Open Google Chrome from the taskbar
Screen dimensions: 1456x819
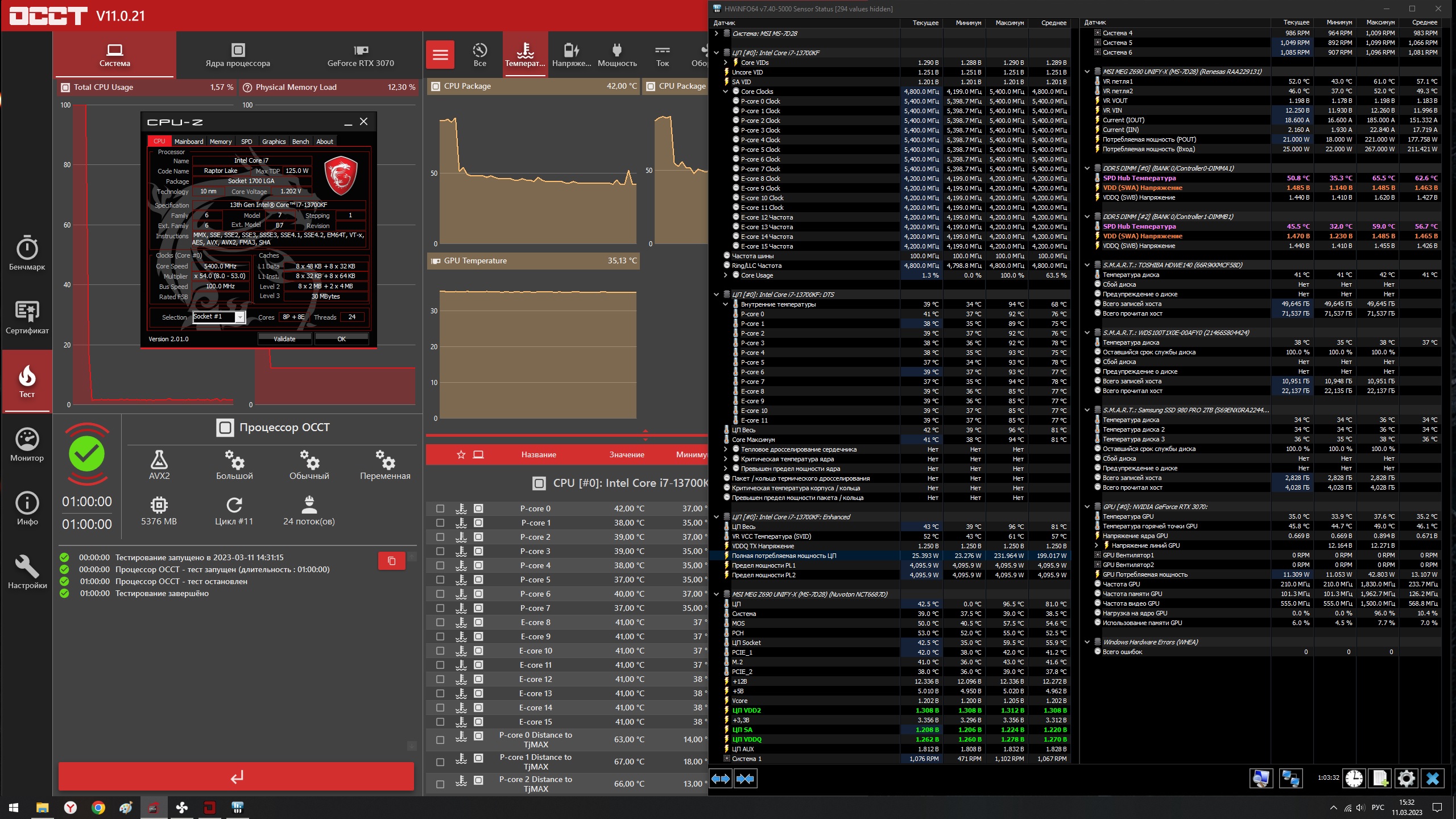(x=98, y=807)
